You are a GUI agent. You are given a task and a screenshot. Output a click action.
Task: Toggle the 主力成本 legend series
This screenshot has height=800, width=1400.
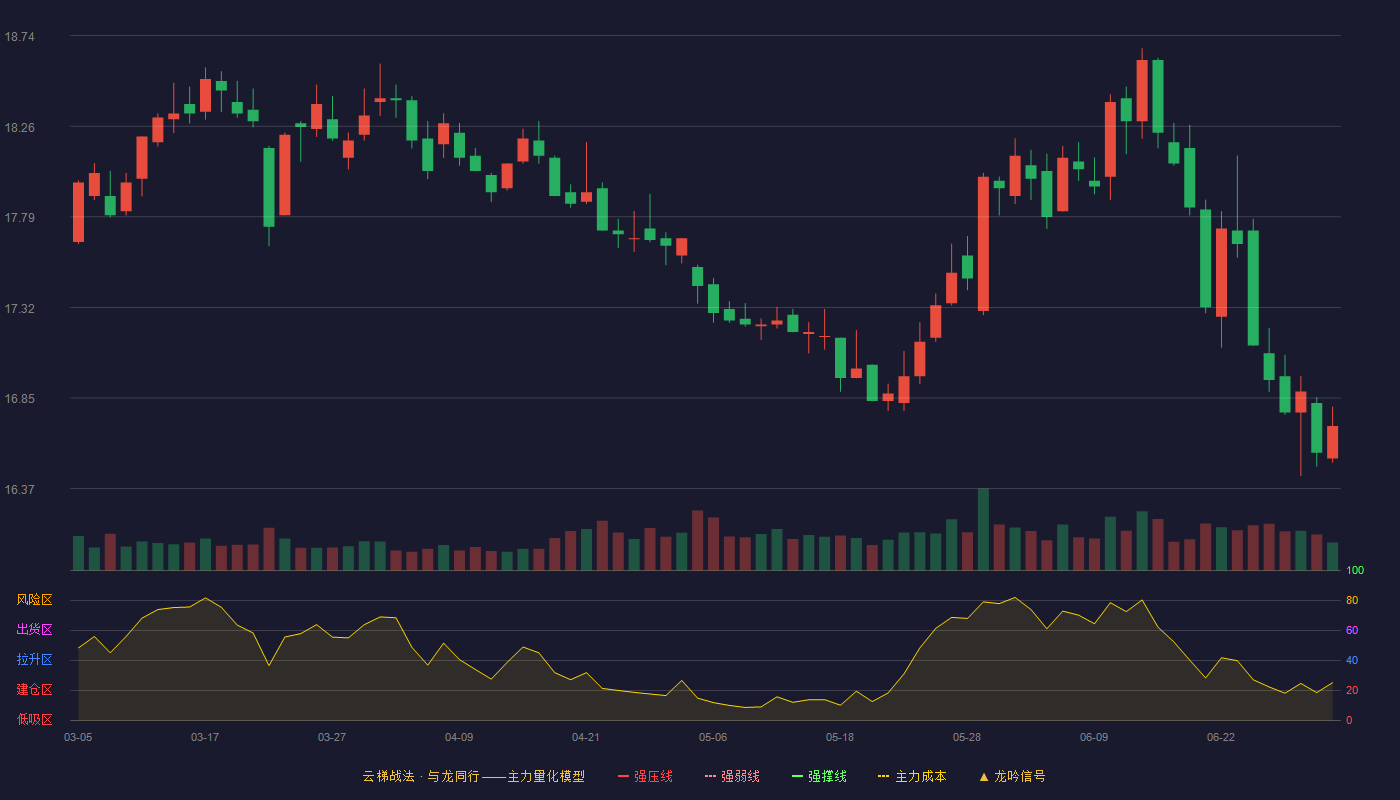[912, 776]
